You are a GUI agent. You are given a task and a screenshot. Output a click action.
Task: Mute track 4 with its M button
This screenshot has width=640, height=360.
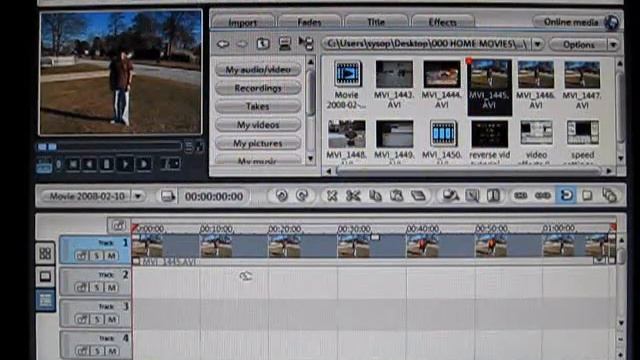click(x=112, y=351)
